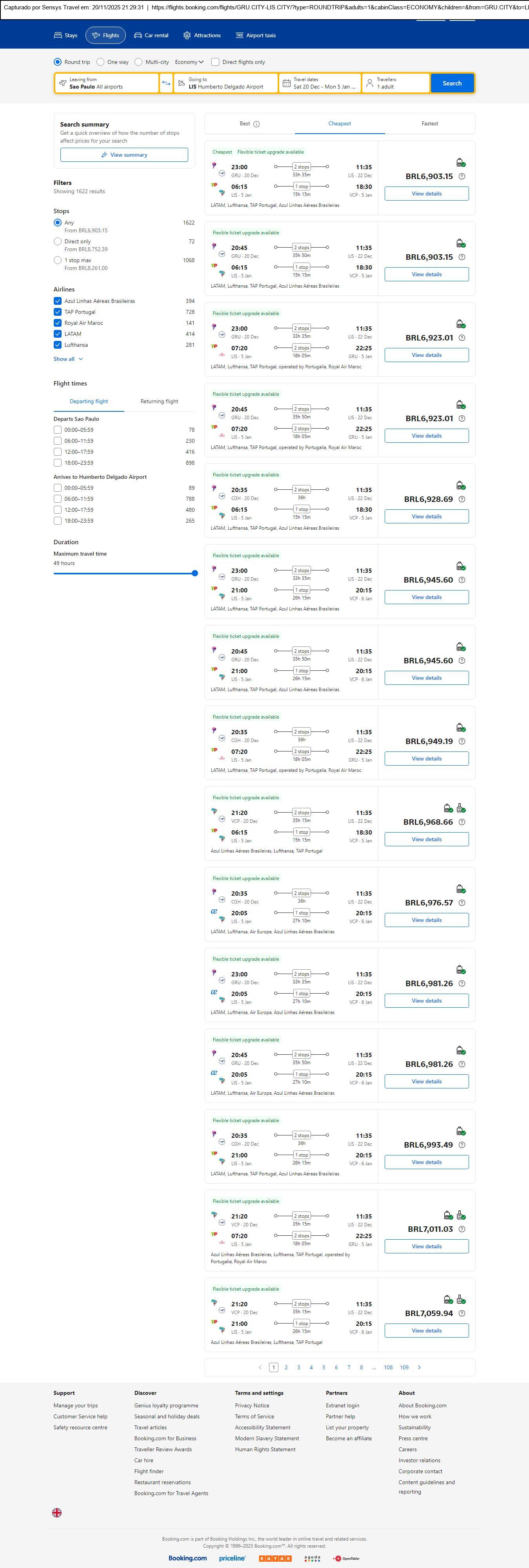Open the Economy cabin class dropdown
Viewport: 529px width, 1568px height.
click(x=189, y=62)
